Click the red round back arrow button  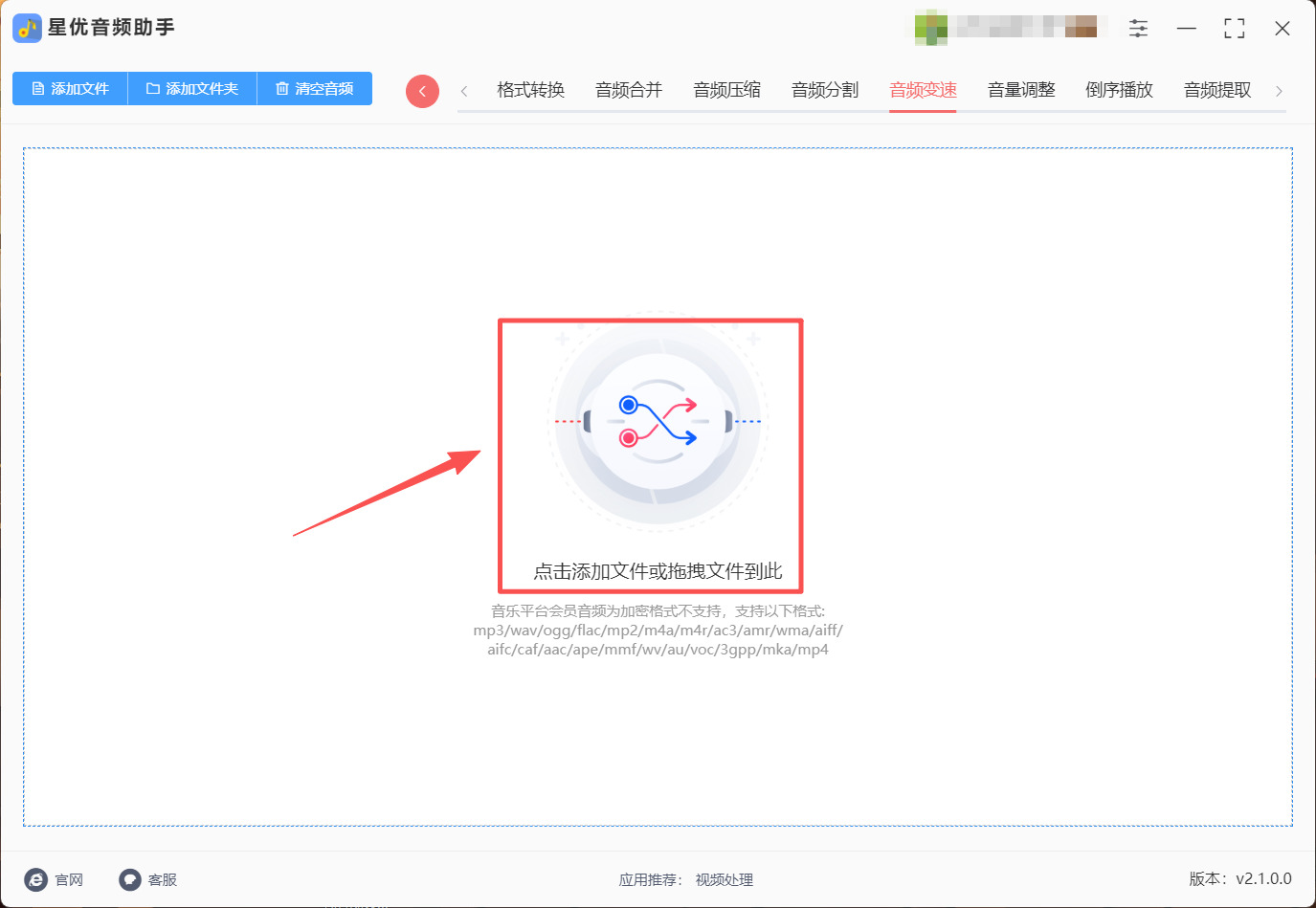[x=422, y=91]
